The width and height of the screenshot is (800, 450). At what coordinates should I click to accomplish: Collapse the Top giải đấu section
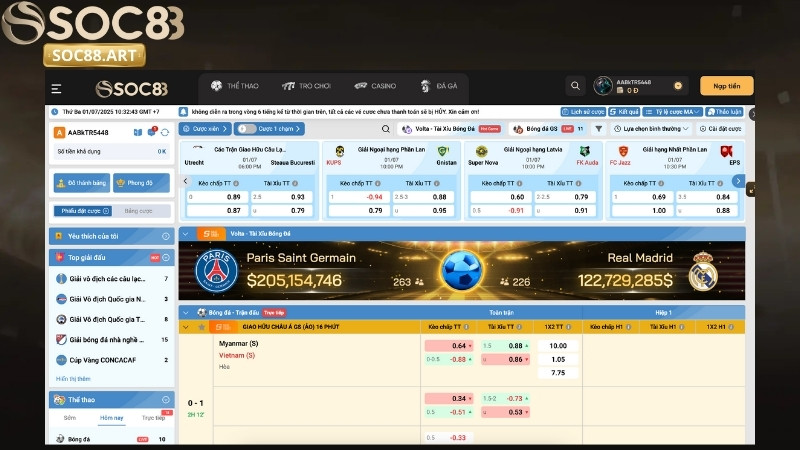point(166,257)
